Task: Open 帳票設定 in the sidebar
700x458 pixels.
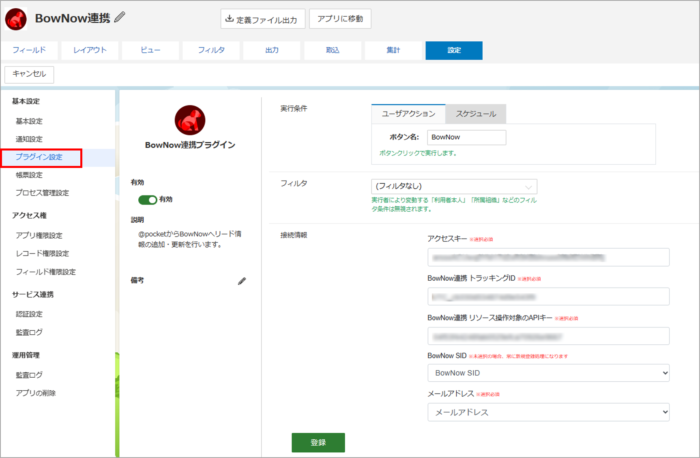Action: pos(29,175)
